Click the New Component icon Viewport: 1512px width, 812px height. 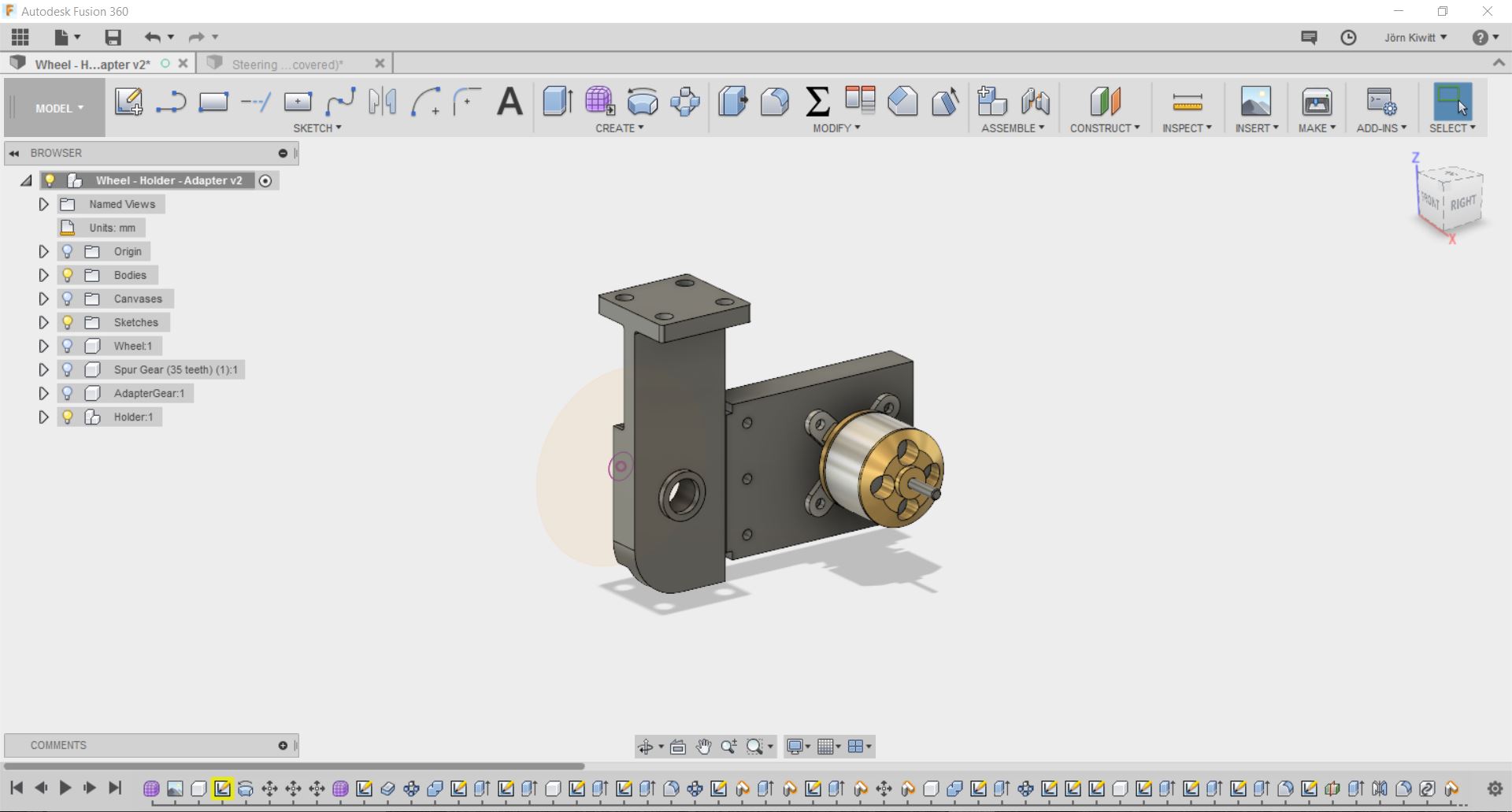(x=992, y=102)
